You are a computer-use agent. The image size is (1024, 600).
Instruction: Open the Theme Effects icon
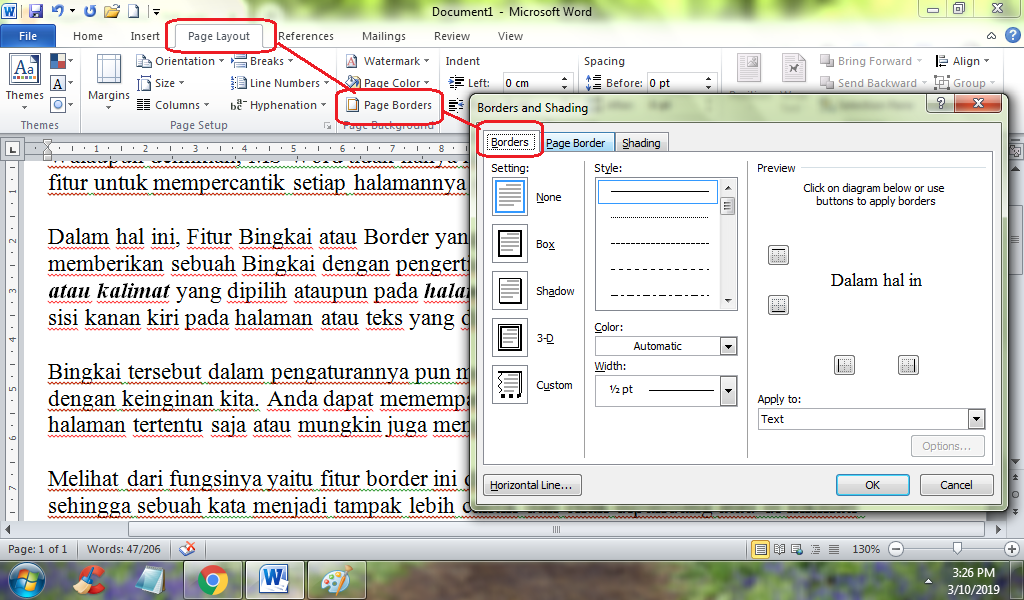click(60, 104)
